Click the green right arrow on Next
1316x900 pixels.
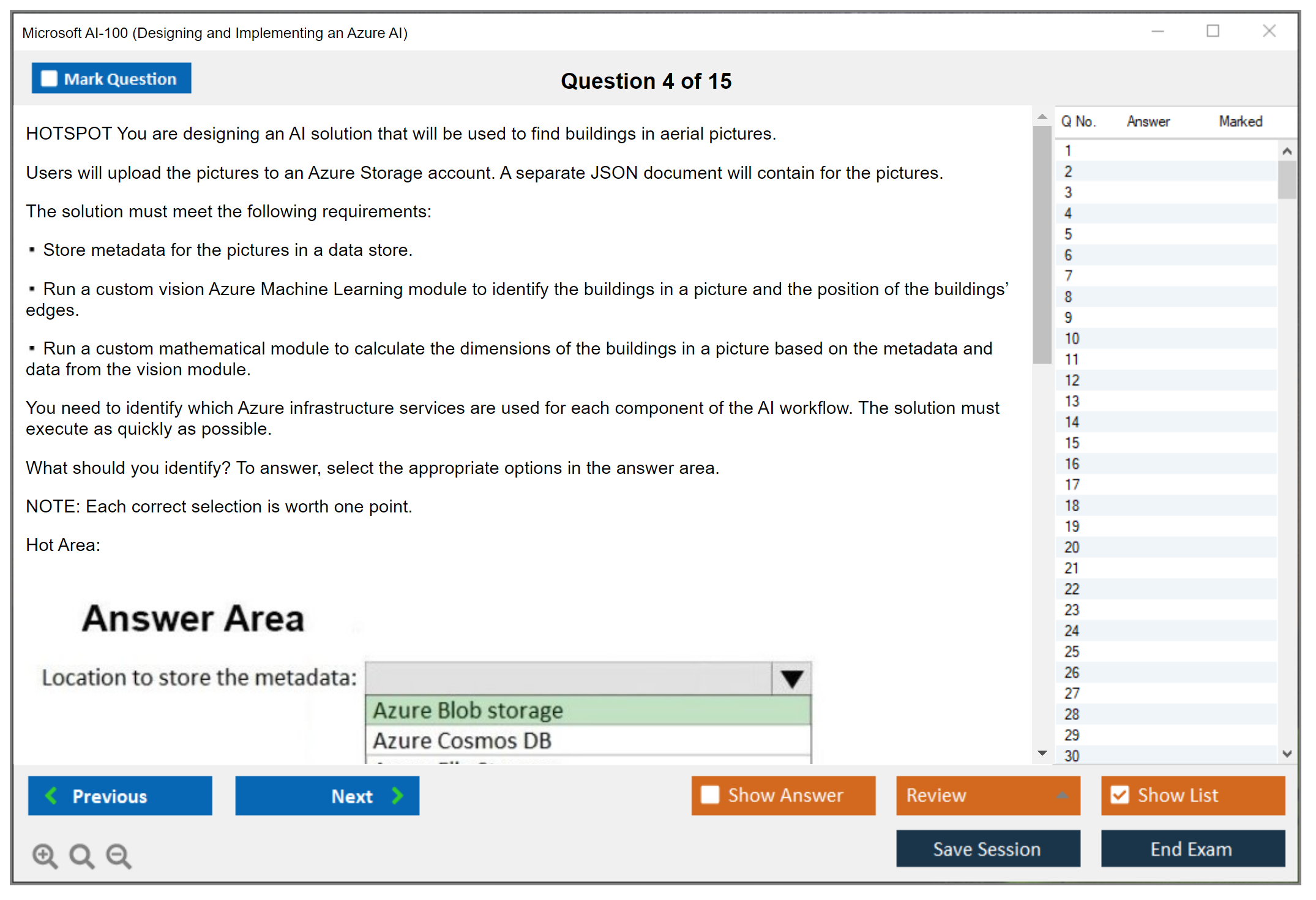click(x=397, y=795)
